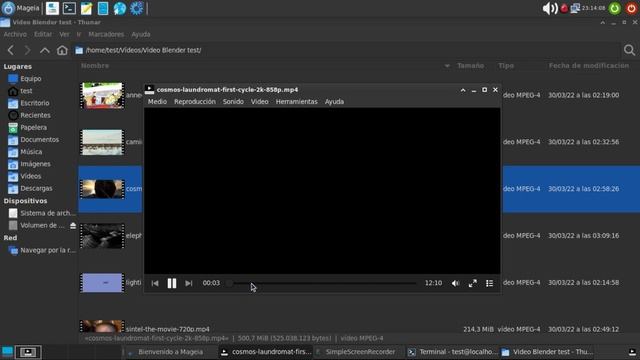The width and height of the screenshot is (640, 360).
Task: Skip to previous track in player
Action: [155, 283]
